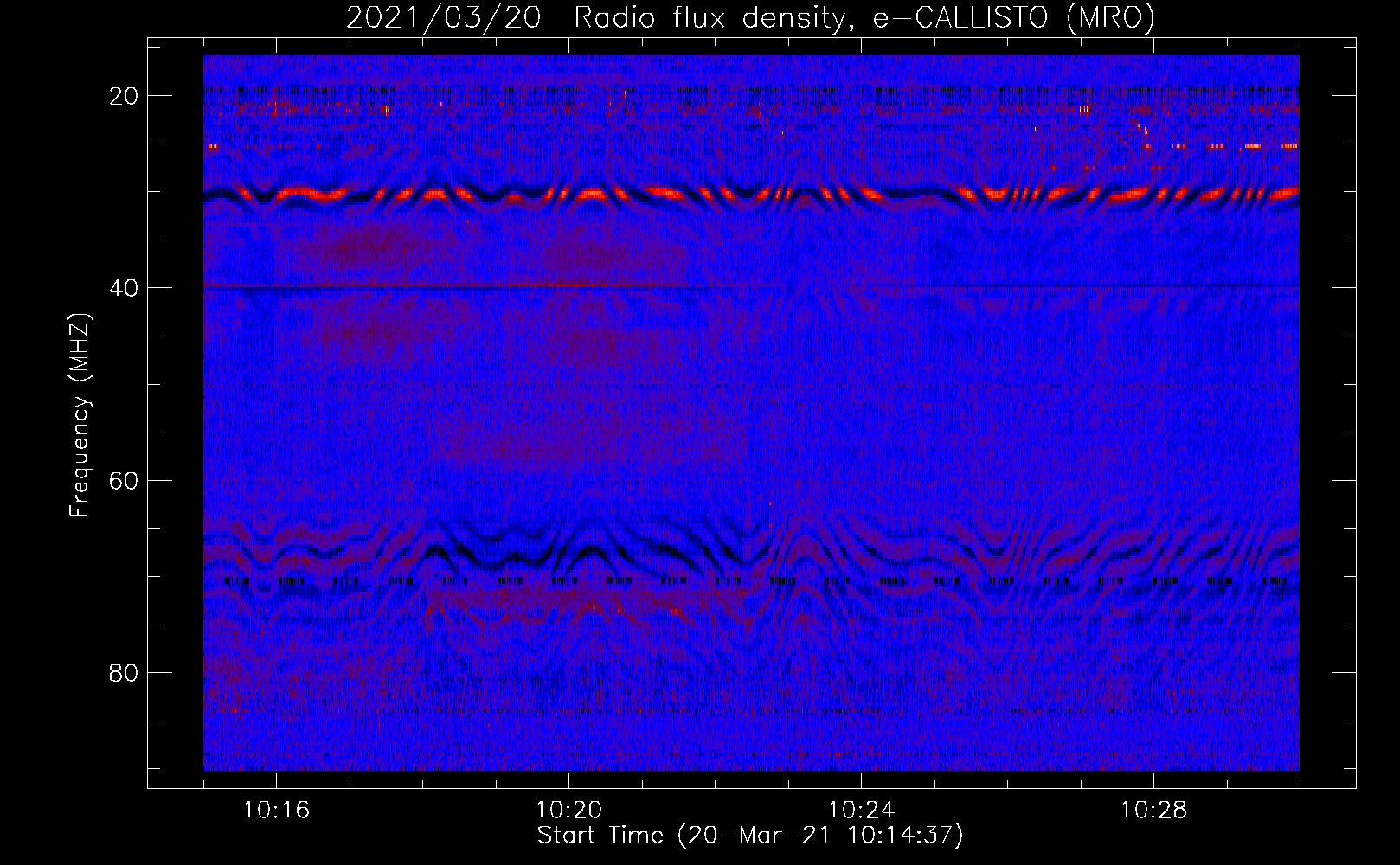Click the '10:28' time axis label

click(1153, 811)
